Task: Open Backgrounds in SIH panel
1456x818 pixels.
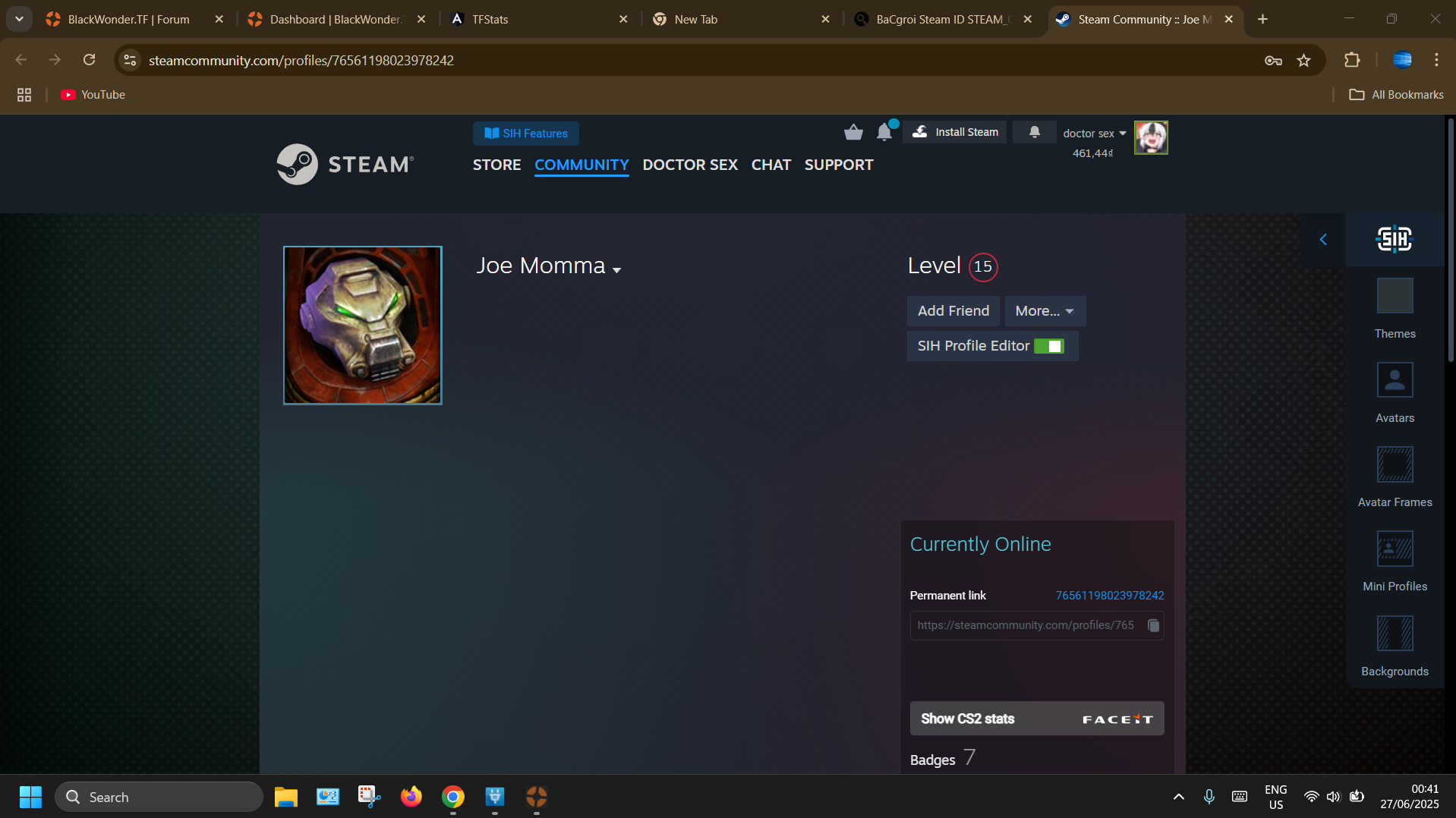Action: [1395, 634]
